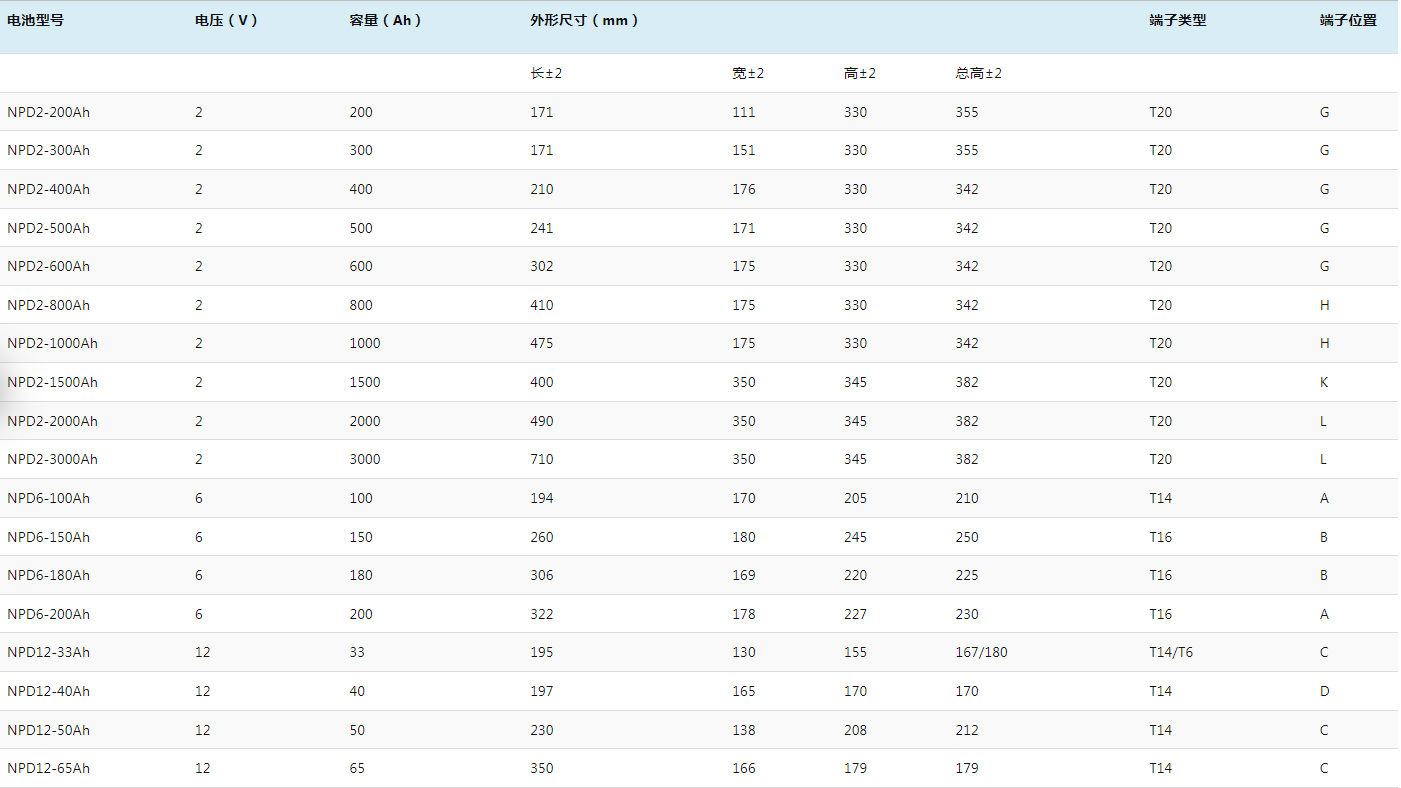Image resolution: width=1401 pixels, height=788 pixels.
Task: Click the NPD12-33Ah model name
Action: 48,652
